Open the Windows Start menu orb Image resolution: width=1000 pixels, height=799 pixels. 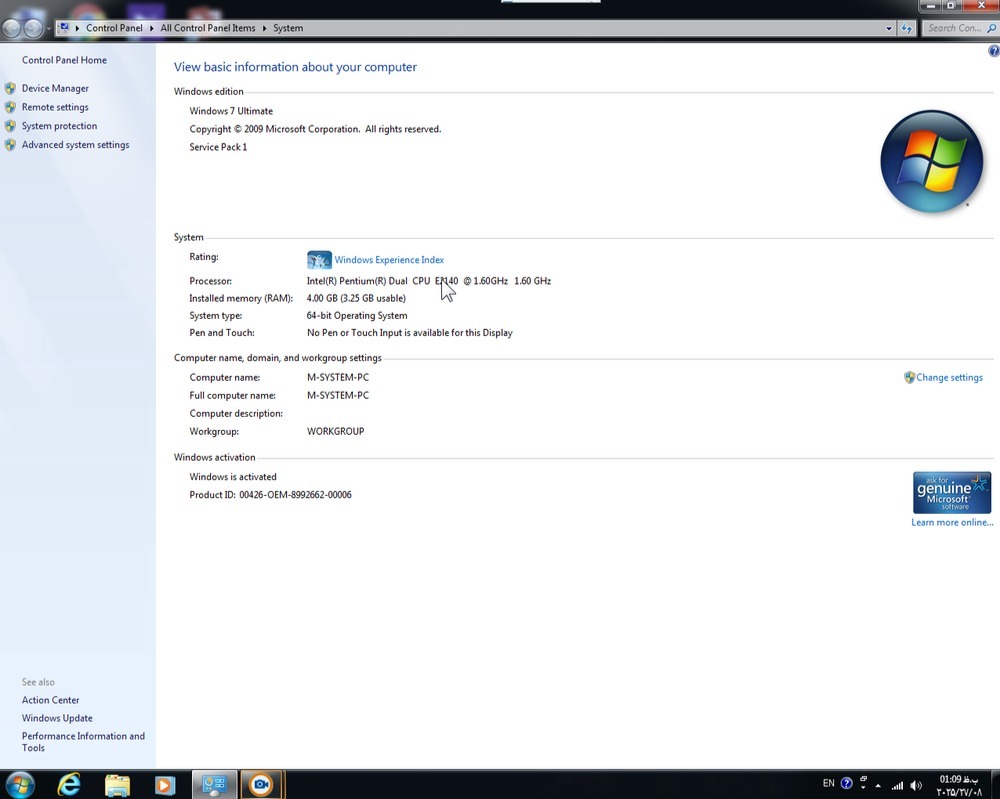(20, 784)
